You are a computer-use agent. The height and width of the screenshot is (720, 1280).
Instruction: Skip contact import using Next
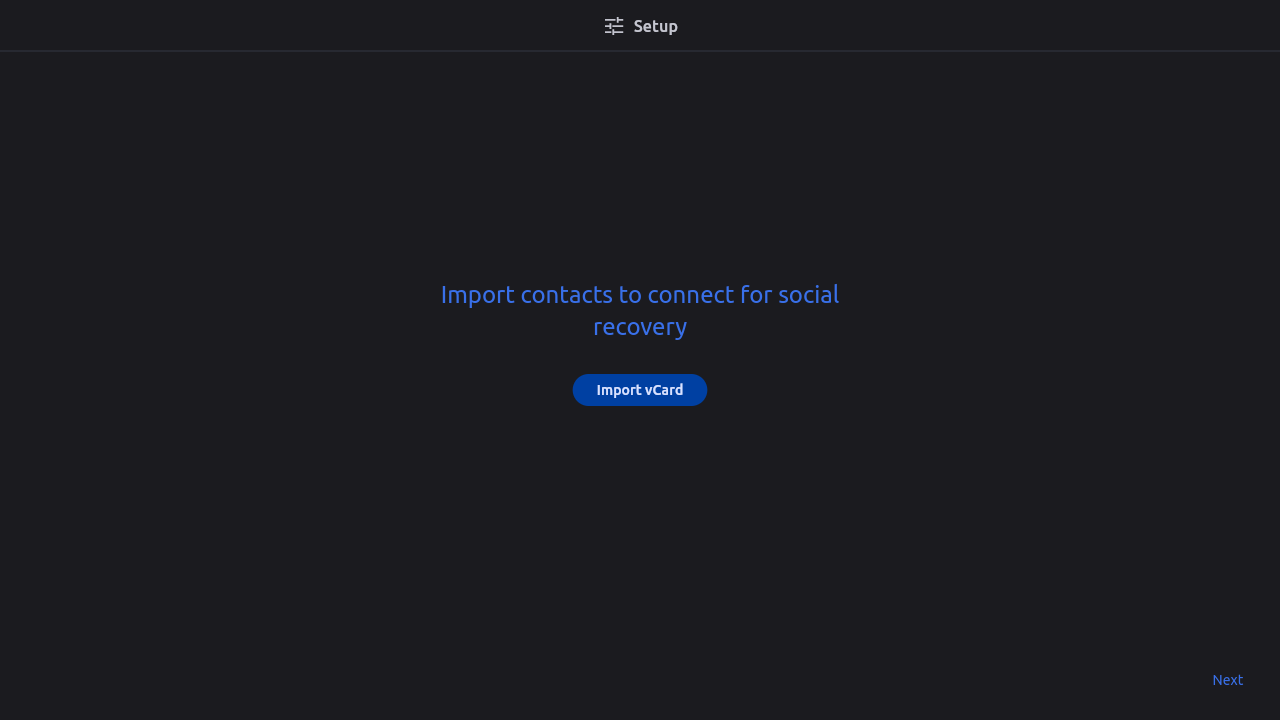tap(1227, 680)
